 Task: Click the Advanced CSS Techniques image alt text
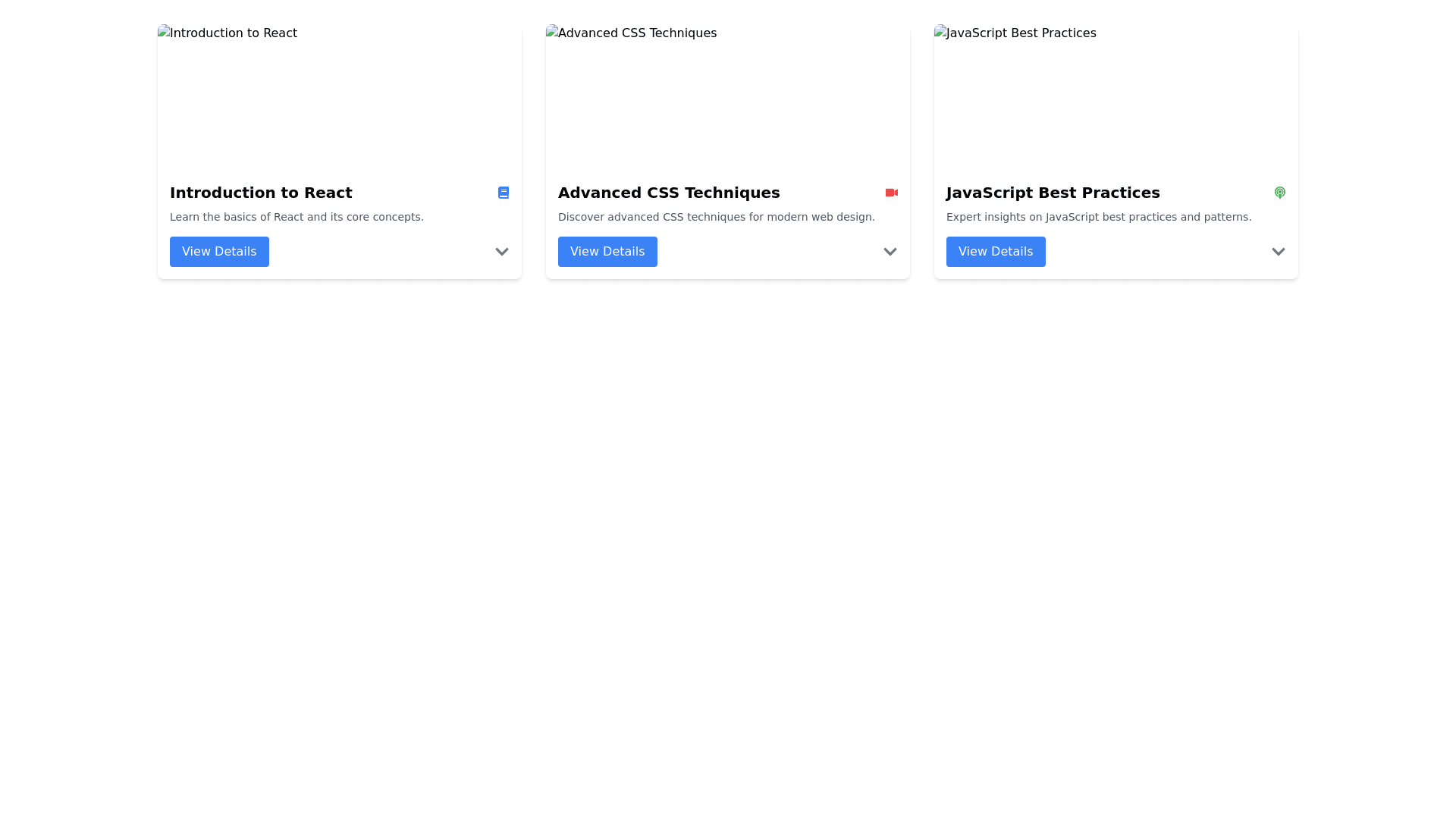pos(637,33)
